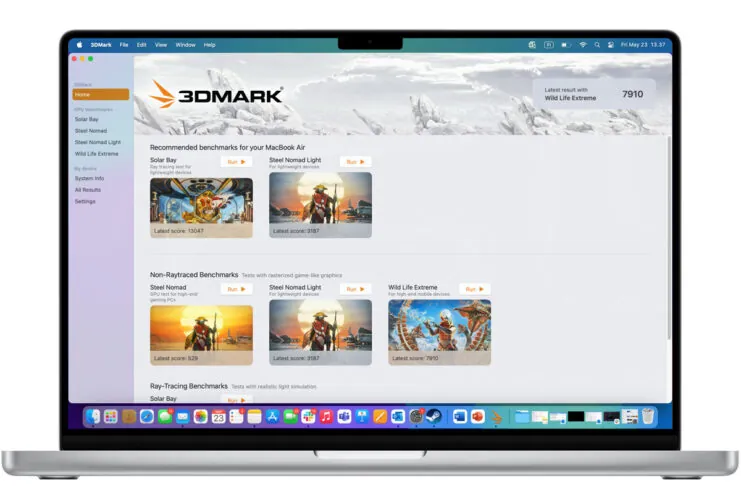Open Messages app in the Dock

(165, 417)
